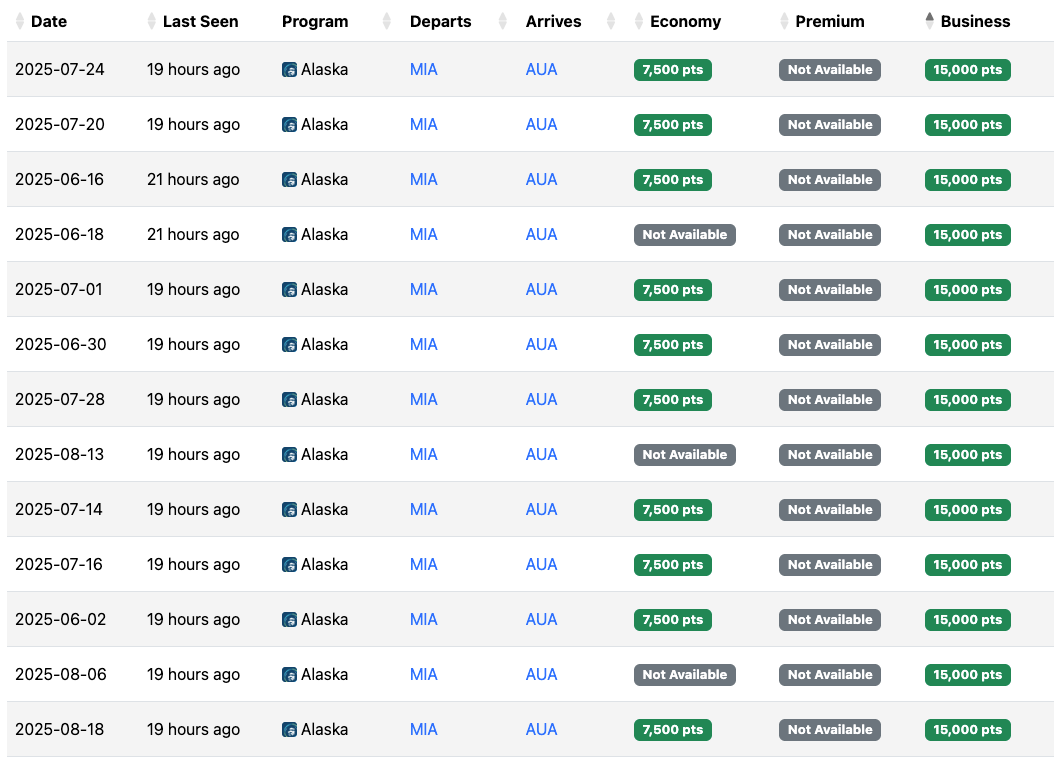Open AUA link in the 2025-07-28 row
Image resolution: width=1054 pixels, height=763 pixels.
click(x=541, y=399)
